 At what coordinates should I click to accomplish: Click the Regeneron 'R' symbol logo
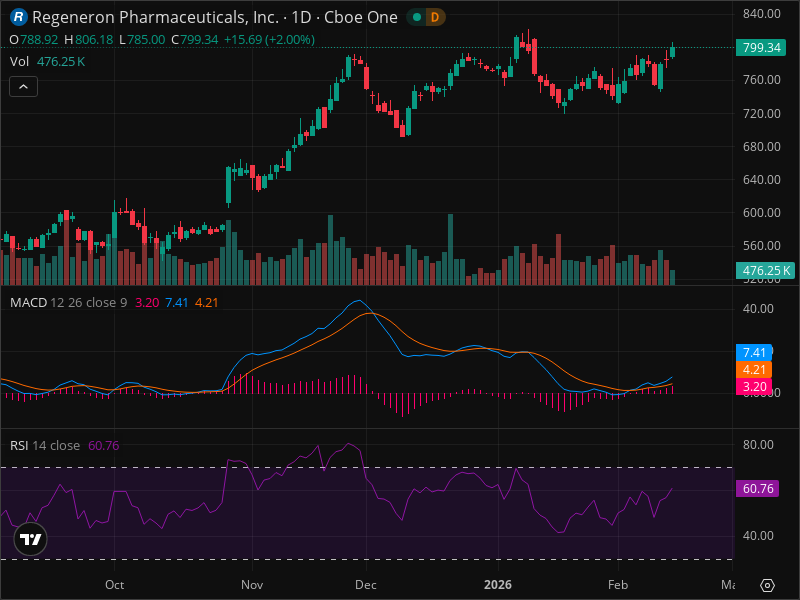pyautogui.click(x=19, y=17)
